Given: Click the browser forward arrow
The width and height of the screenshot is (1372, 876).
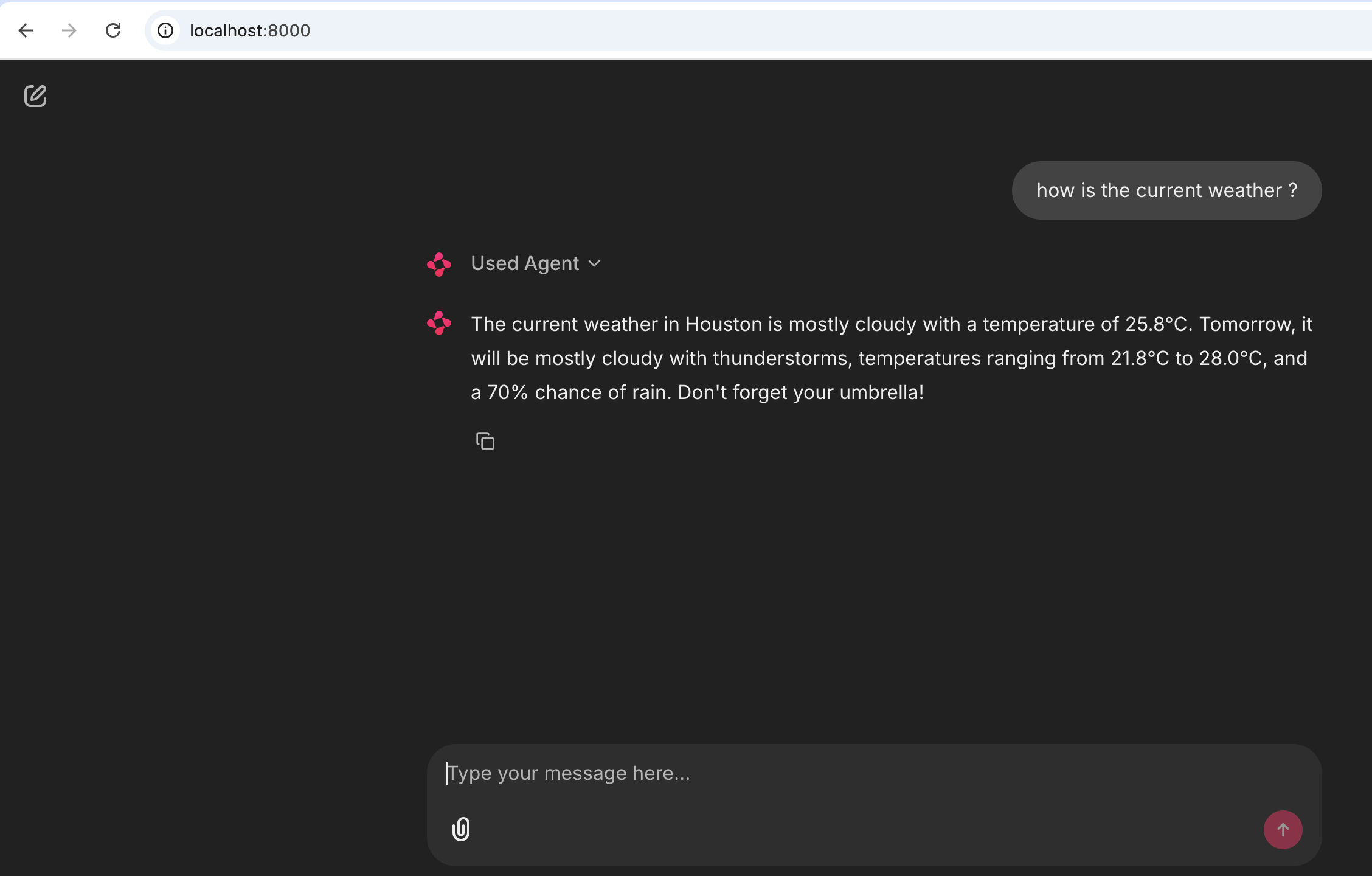Looking at the screenshot, I should coord(69,30).
